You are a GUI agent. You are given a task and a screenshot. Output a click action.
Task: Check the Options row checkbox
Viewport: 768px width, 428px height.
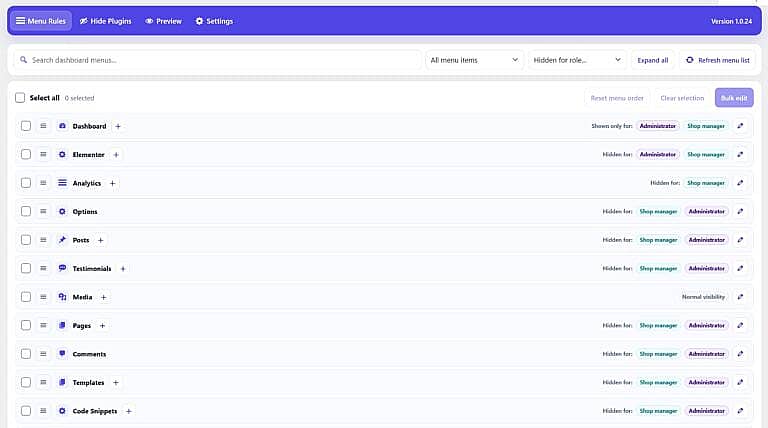pos(26,211)
